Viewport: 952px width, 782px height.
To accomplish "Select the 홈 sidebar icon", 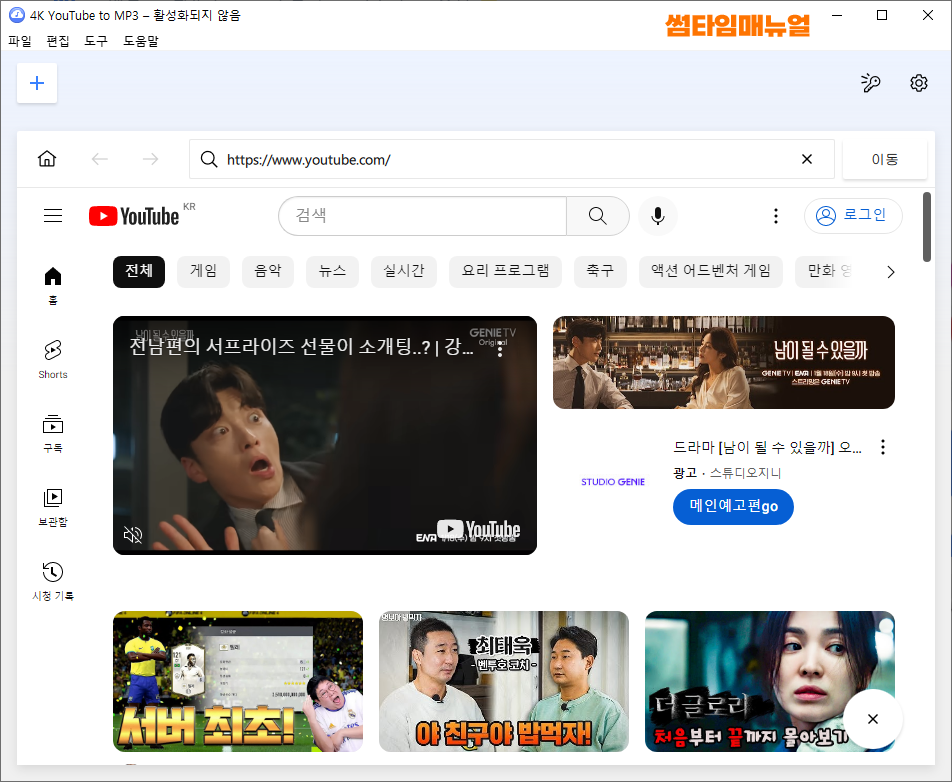I will click(53, 285).
